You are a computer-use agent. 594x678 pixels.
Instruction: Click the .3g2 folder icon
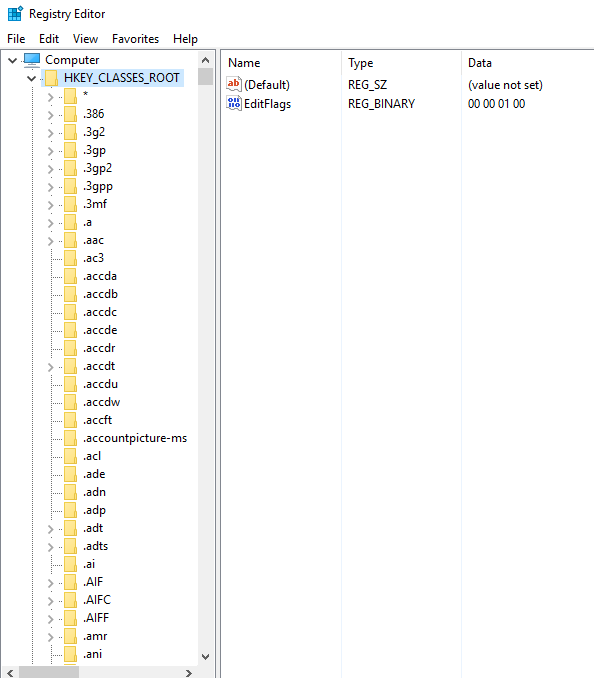[70, 132]
